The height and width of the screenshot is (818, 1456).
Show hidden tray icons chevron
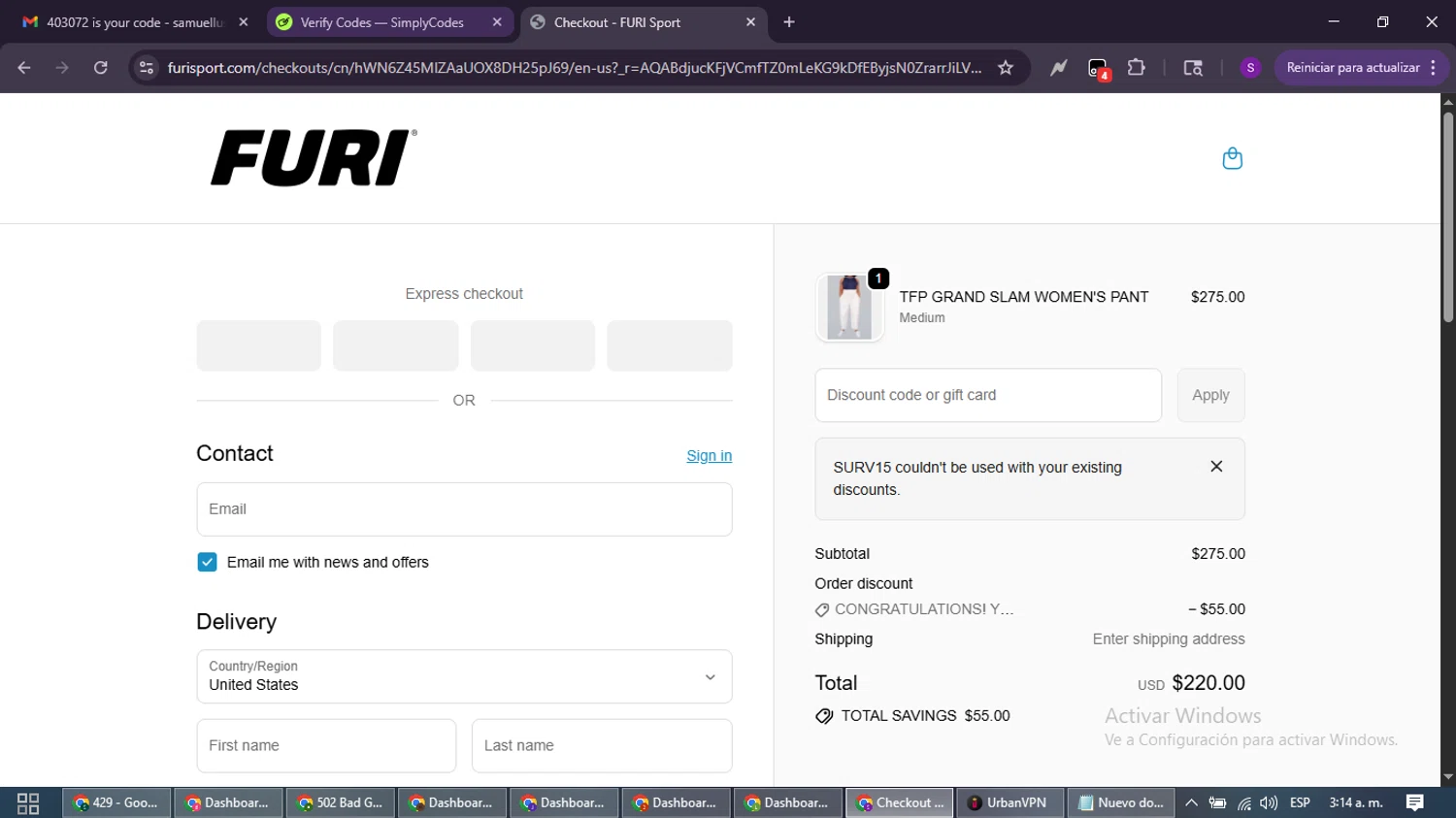tap(1191, 803)
